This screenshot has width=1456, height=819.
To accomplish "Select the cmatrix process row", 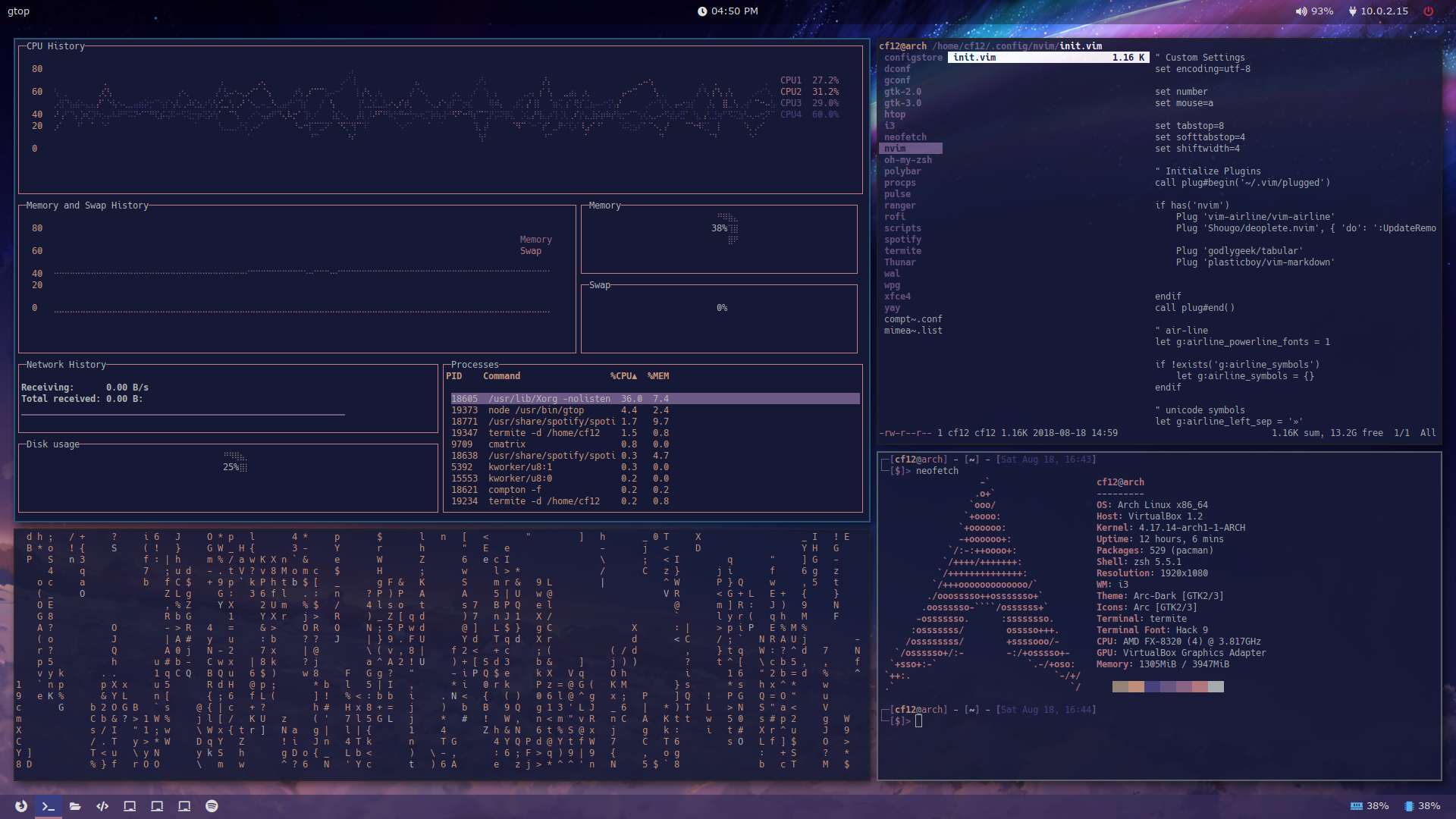I will [507, 444].
